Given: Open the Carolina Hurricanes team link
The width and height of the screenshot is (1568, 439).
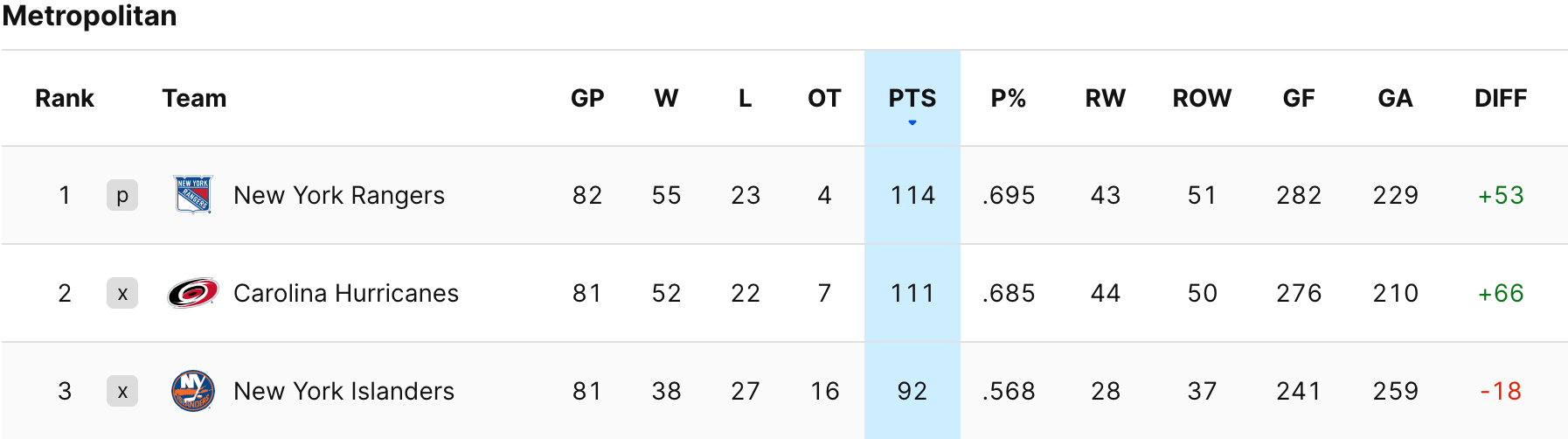Looking at the screenshot, I should 346,293.
